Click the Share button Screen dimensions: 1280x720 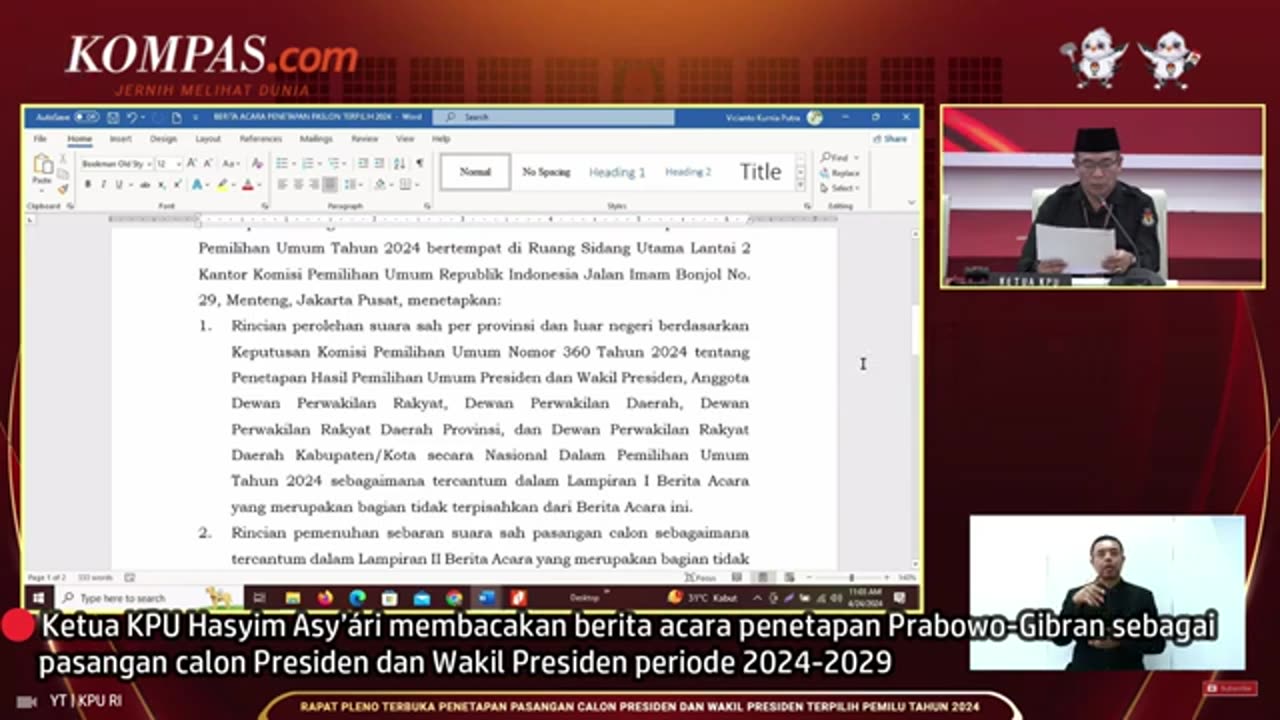coord(890,139)
